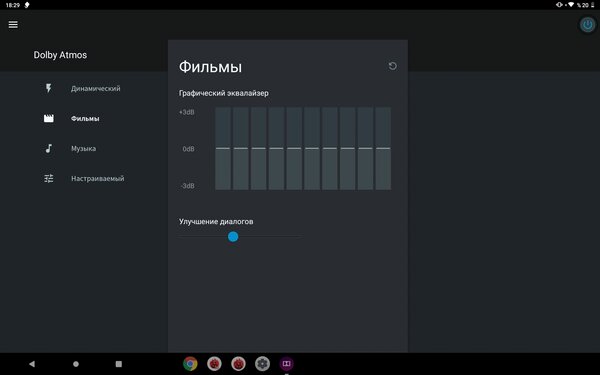Open the second red ladybug app in the taskbar
600x375 pixels.
pyautogui.click(x=238, y=364)
